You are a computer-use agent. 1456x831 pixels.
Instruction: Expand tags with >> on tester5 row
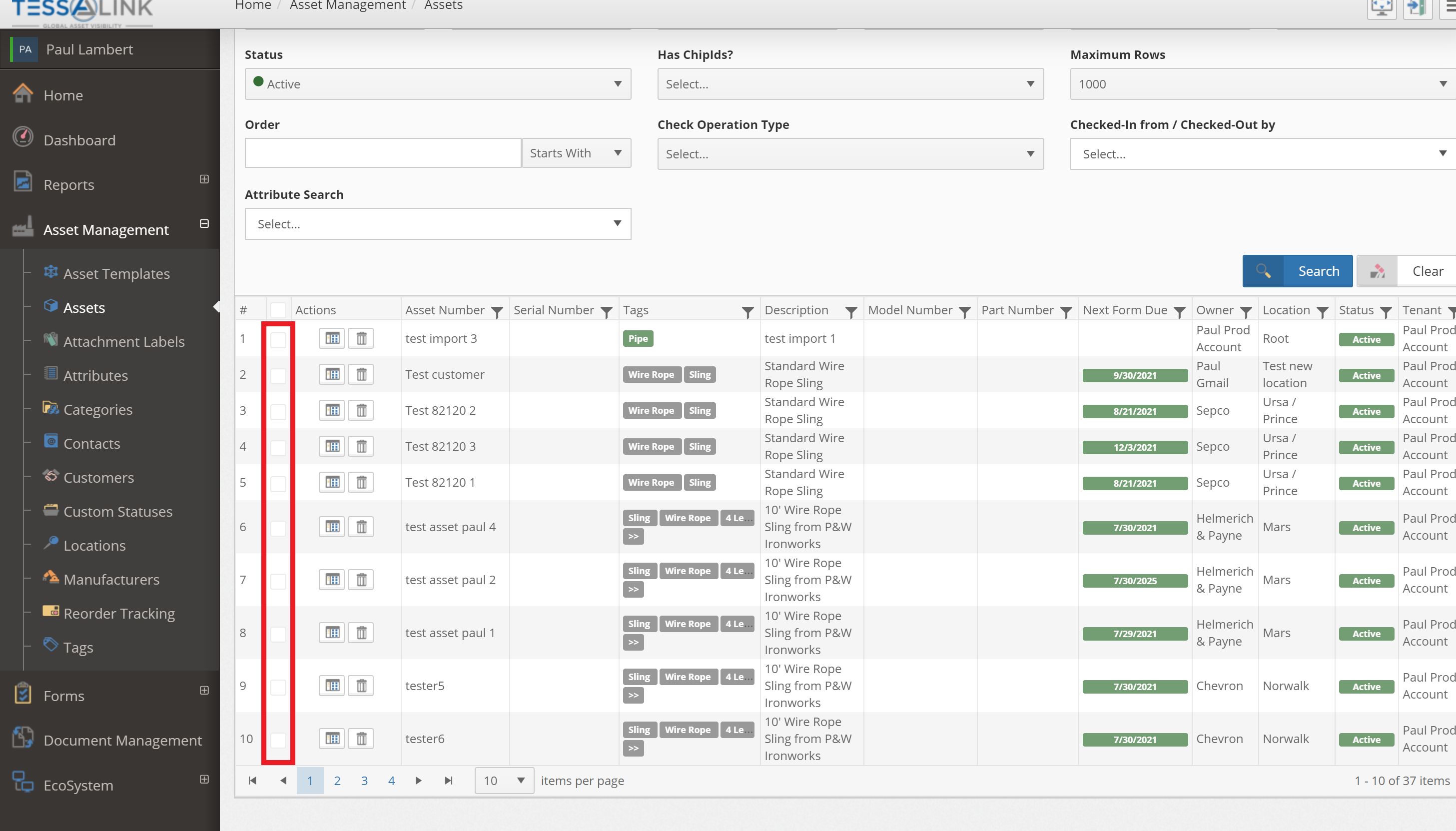tap(633, 695)
